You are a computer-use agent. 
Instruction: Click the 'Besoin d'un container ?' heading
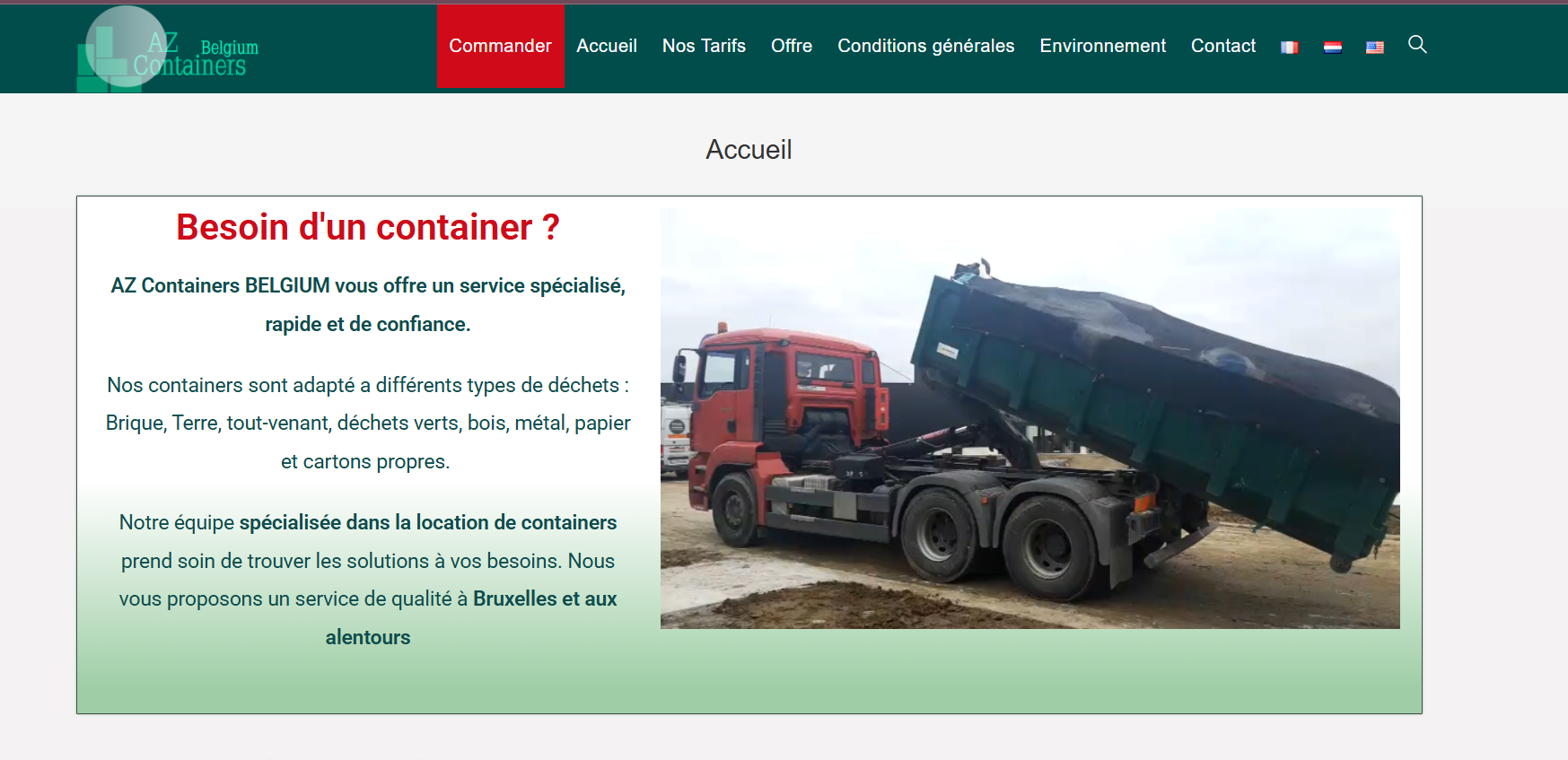367,228
